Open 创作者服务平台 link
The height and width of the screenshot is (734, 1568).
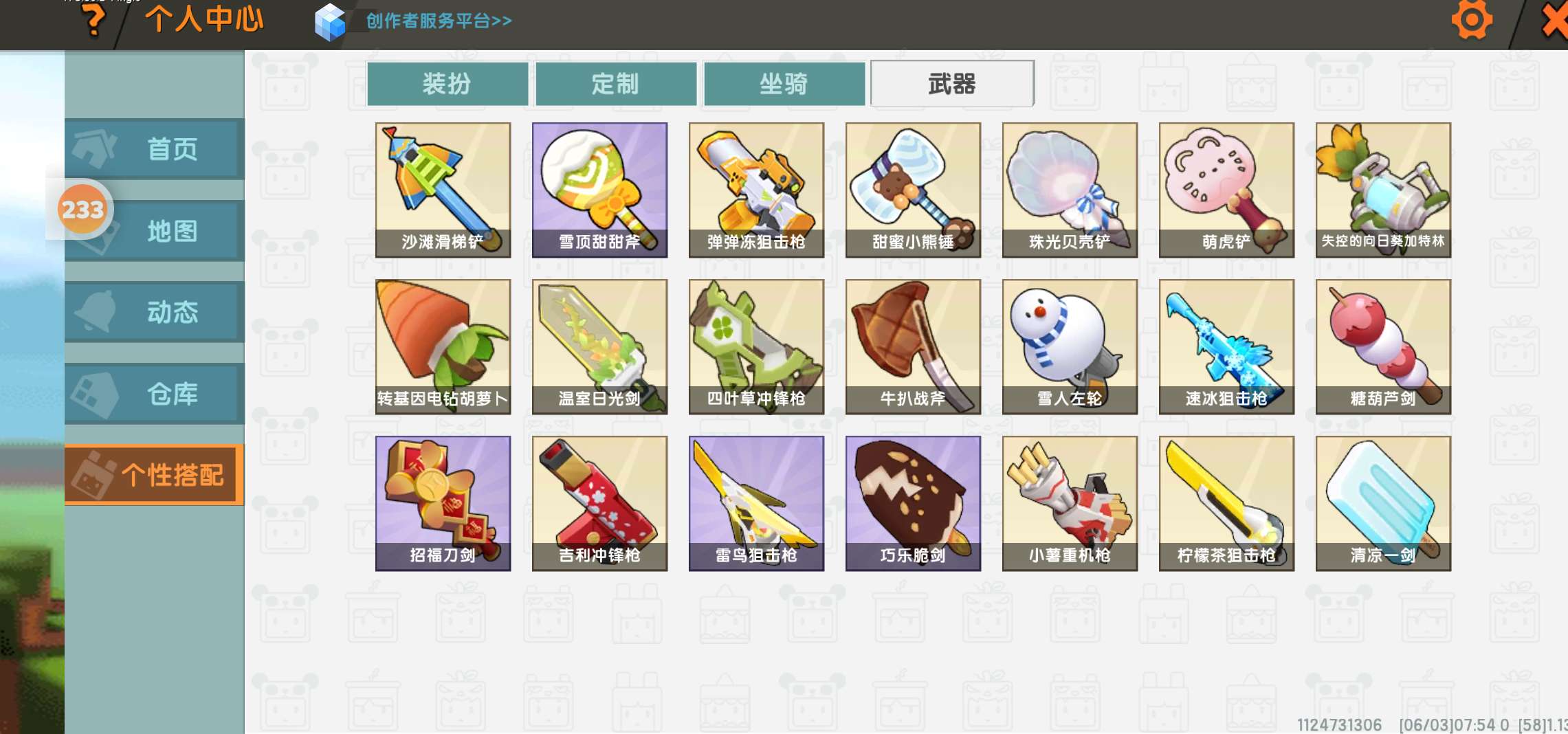439,21
